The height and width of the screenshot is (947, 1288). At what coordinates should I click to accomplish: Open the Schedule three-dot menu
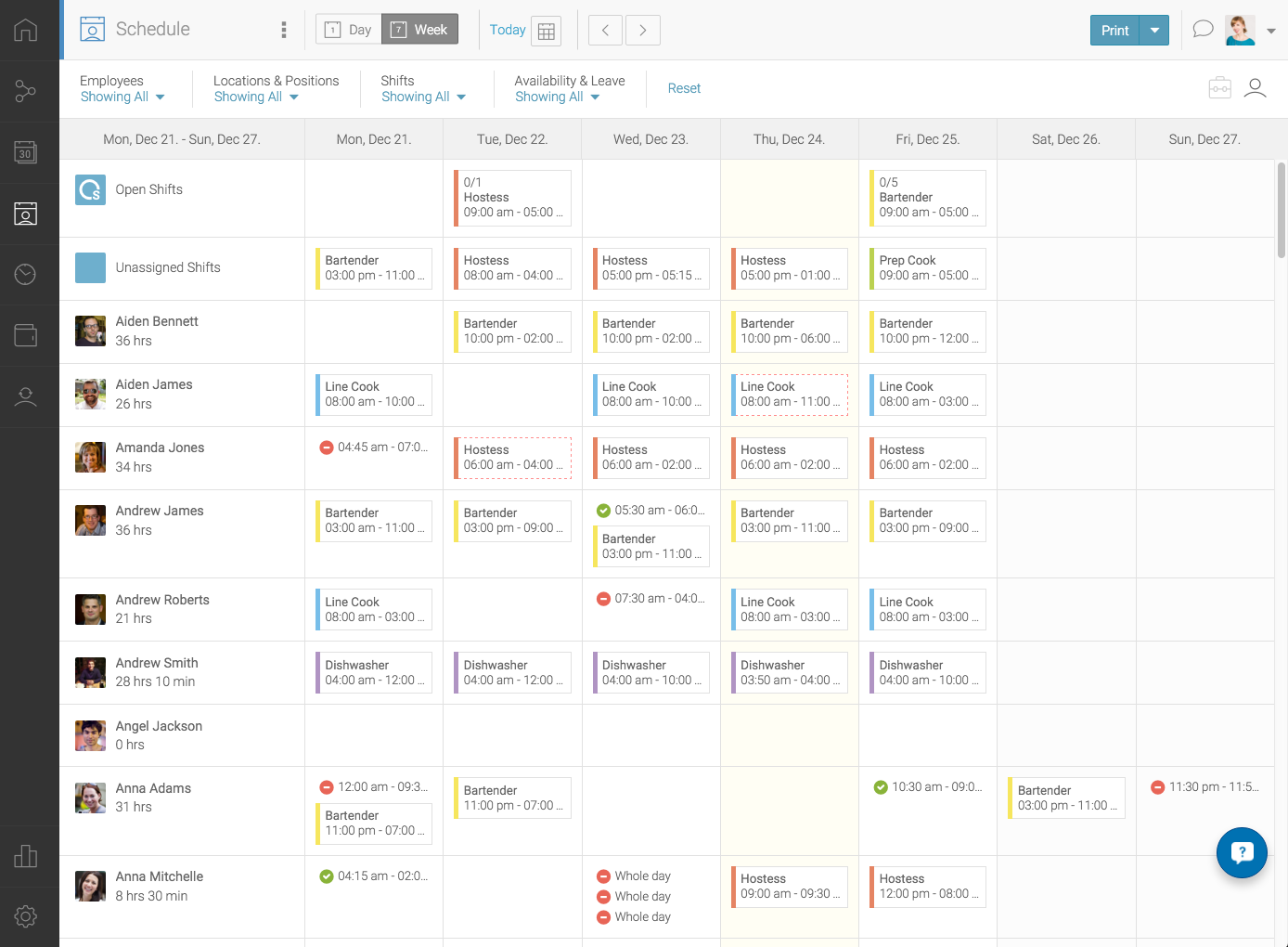pyautogui.click(x=284, y=30)
